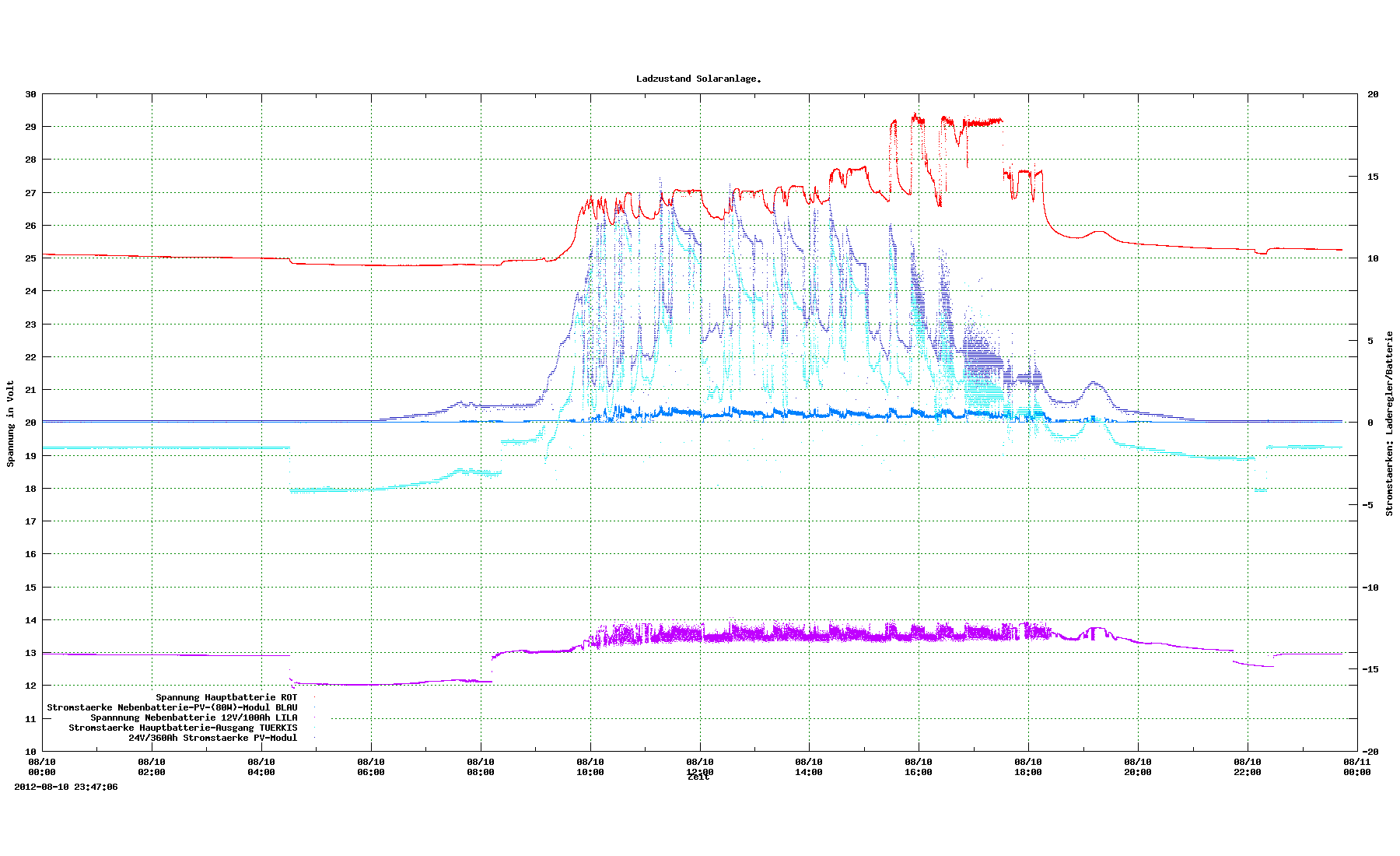The image size is (1400, 856).
Task: Click the 08/10 18:00 time axis tick label
Action: click(x=1028, y=767)
